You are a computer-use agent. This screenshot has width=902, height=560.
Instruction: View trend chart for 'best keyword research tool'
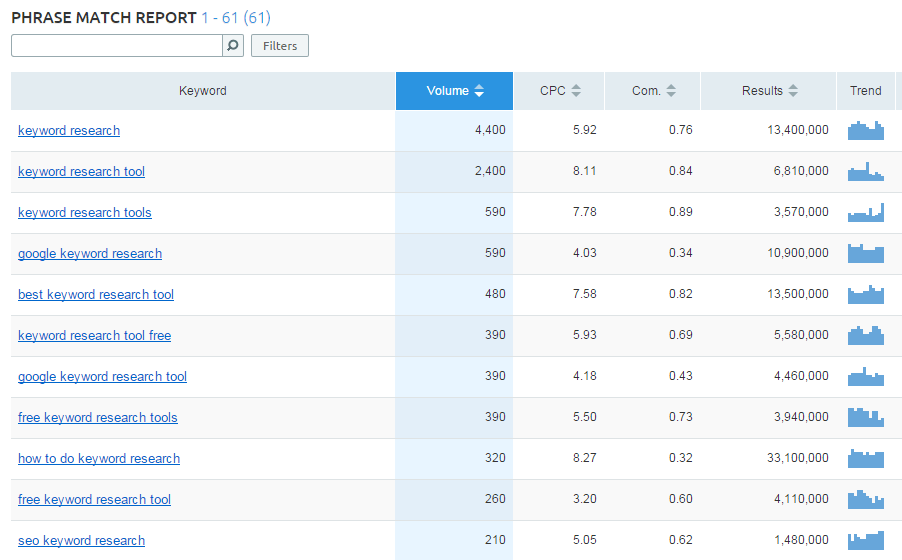866,294
